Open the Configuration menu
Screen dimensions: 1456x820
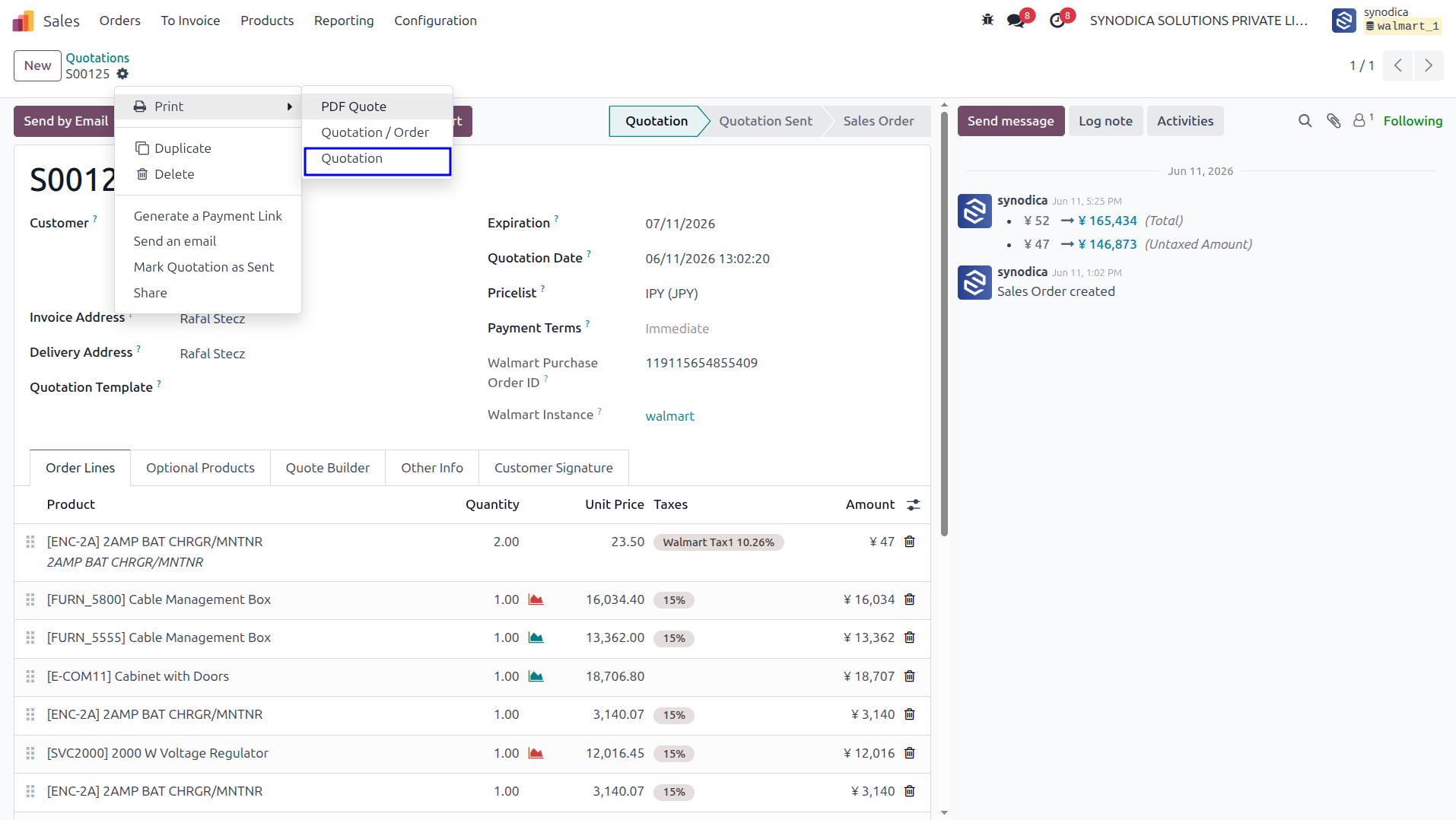(x=435, y=21)
